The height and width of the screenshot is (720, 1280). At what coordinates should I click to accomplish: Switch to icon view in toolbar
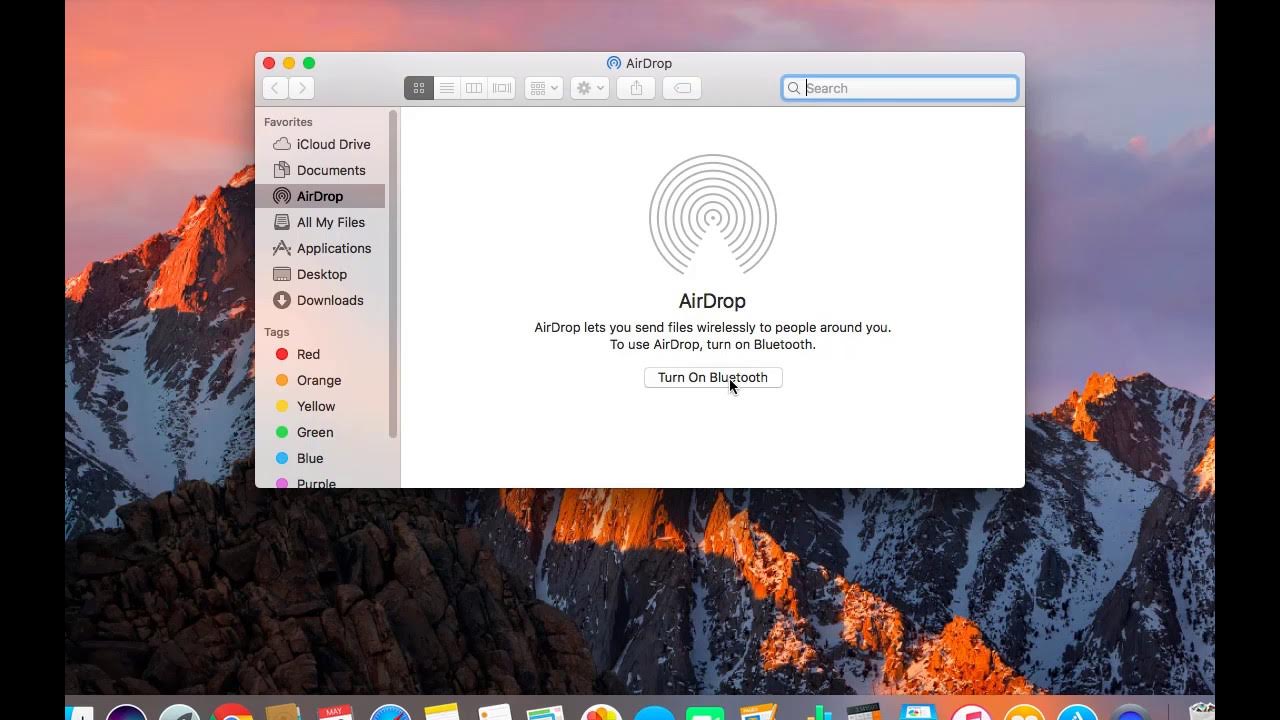[x=419, y=88]
